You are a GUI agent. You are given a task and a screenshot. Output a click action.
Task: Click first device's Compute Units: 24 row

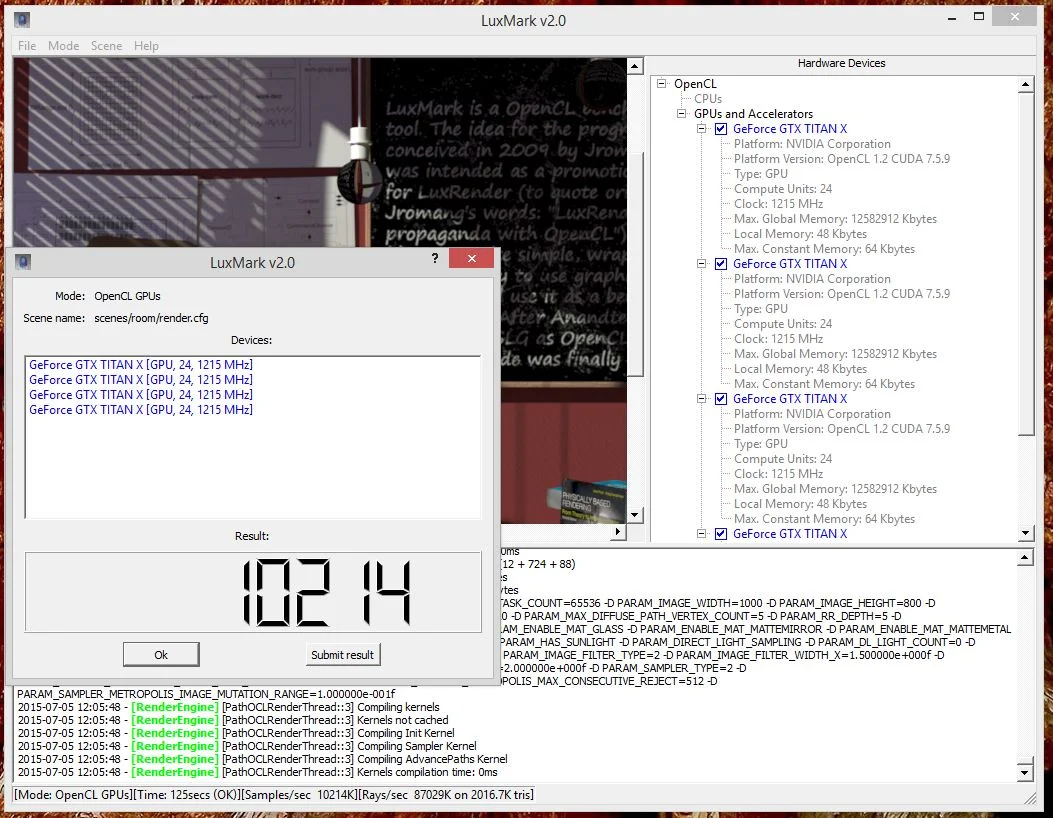[x=783, y=189]
